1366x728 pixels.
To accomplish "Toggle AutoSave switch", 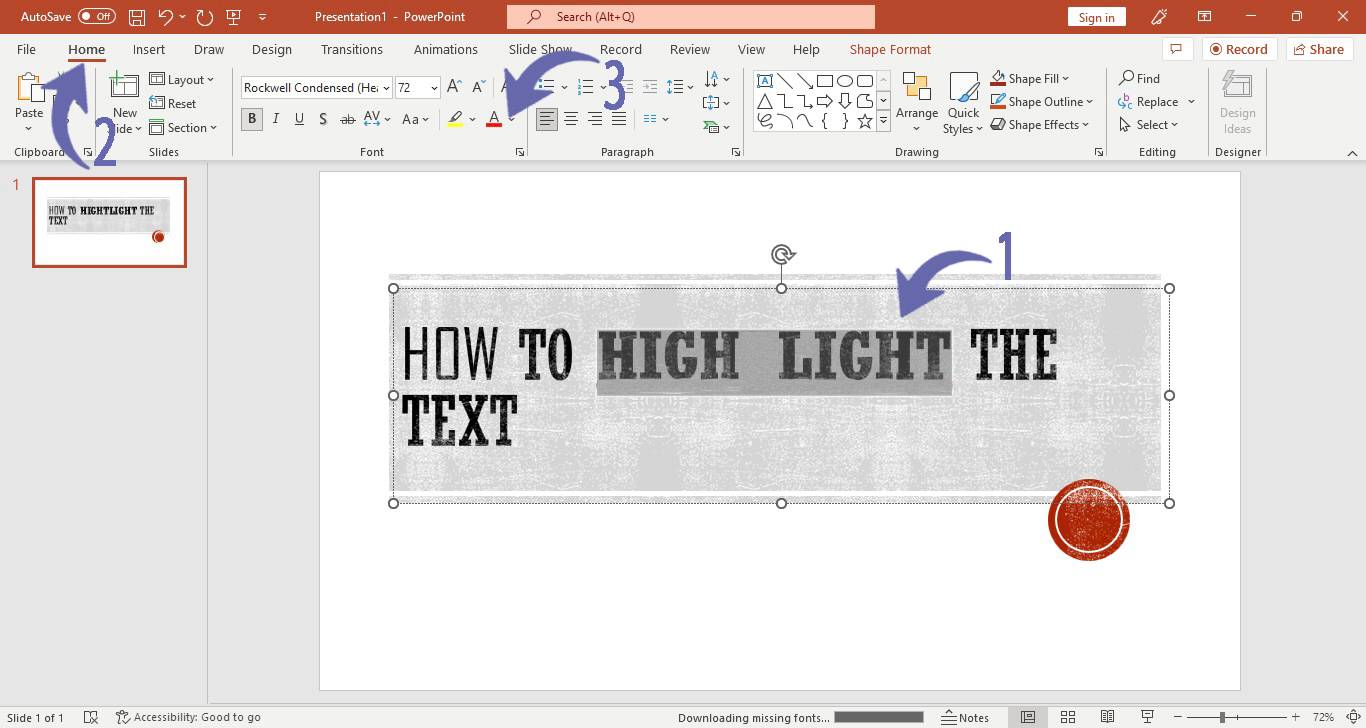I will point(97,17).
